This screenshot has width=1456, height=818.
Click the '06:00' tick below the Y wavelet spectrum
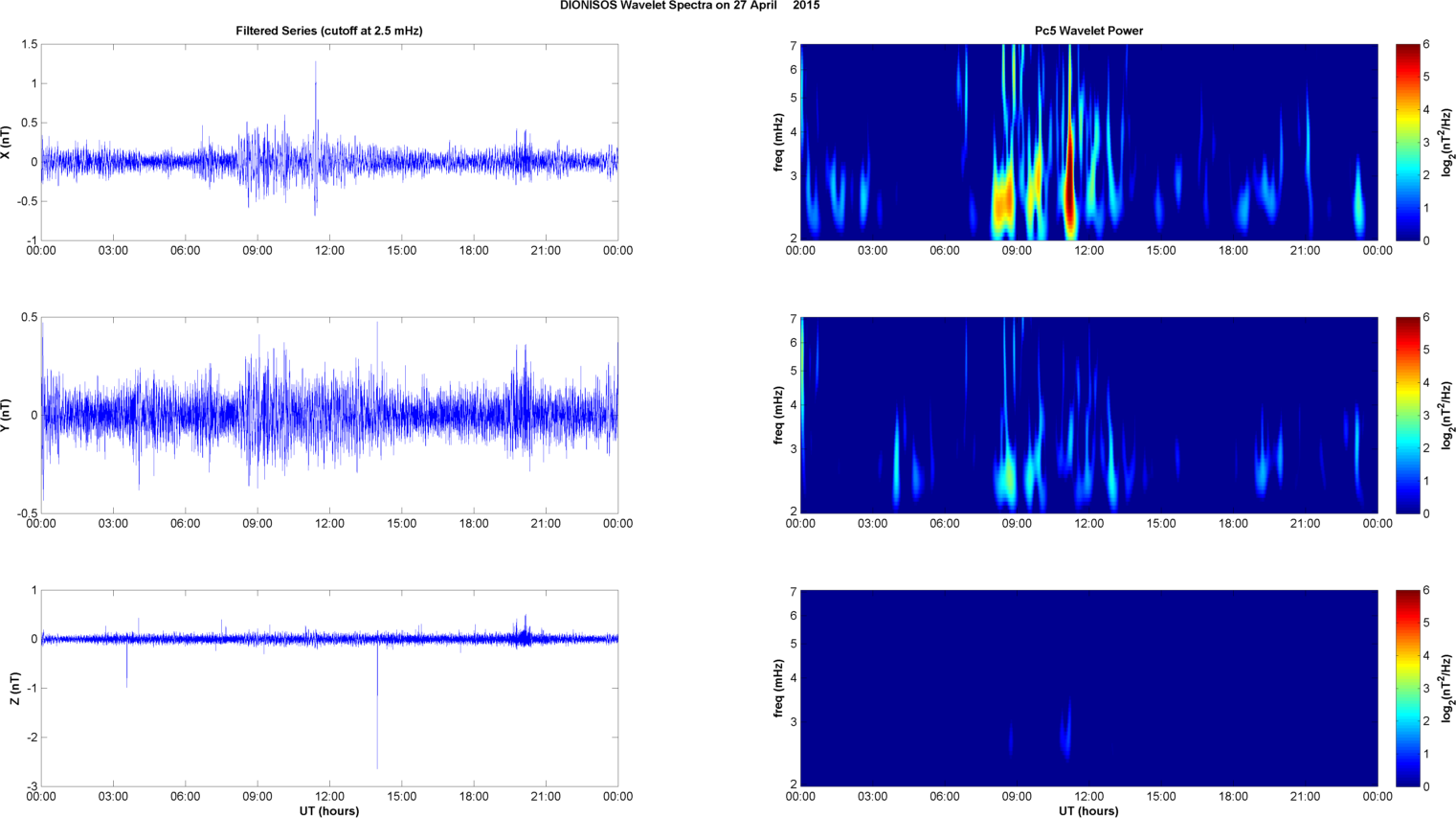(944, 524)
